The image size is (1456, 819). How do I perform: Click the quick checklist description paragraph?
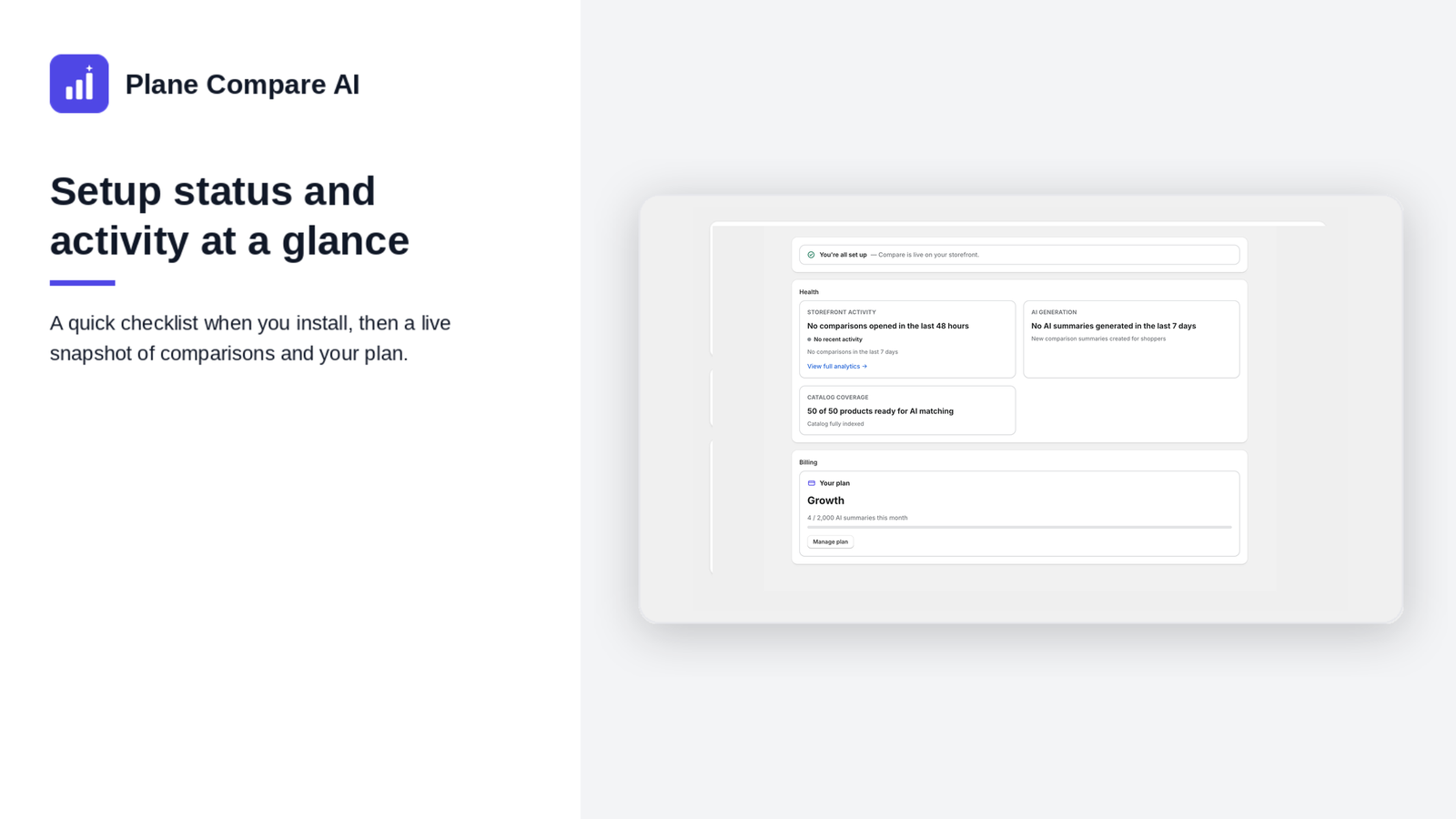coord(250,338)
